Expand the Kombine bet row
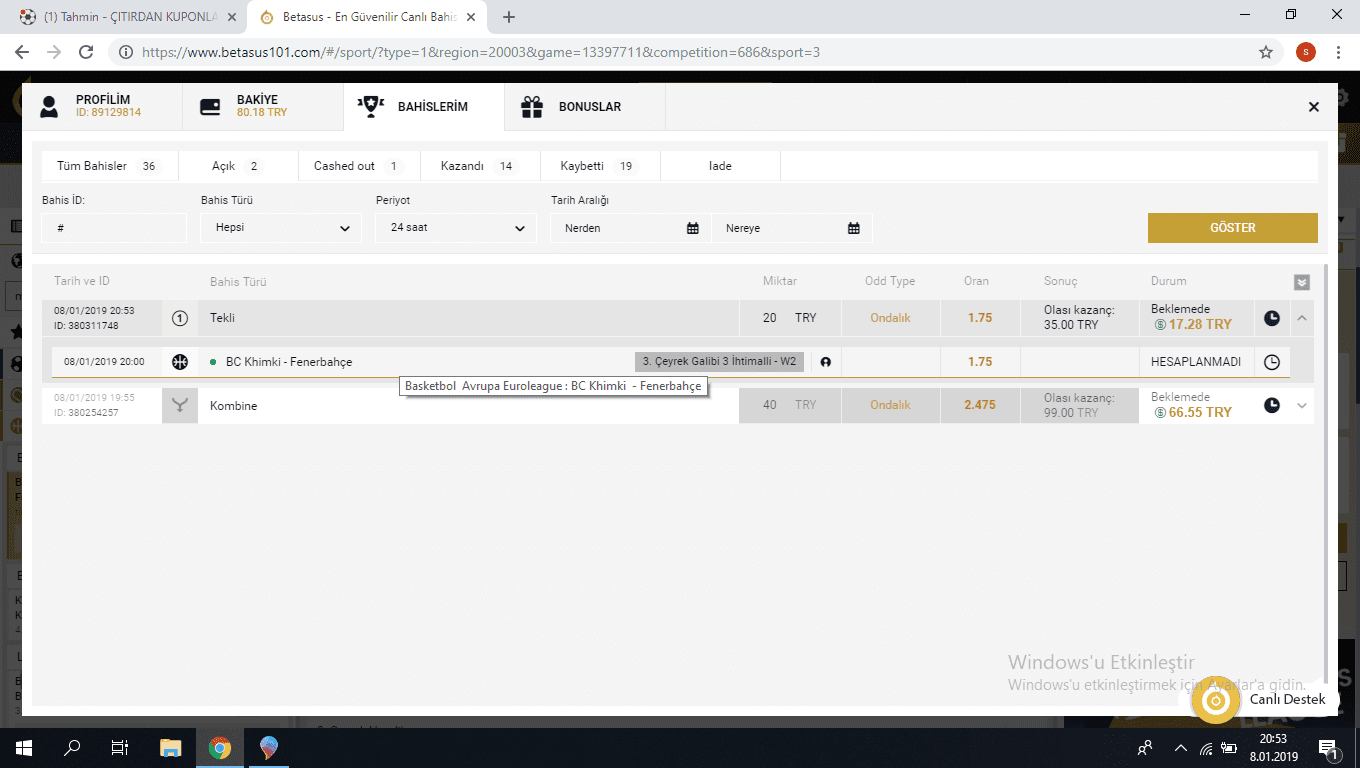Image resolution: width=1360 pixels, height=768 pixels. tap(1302, 405)
